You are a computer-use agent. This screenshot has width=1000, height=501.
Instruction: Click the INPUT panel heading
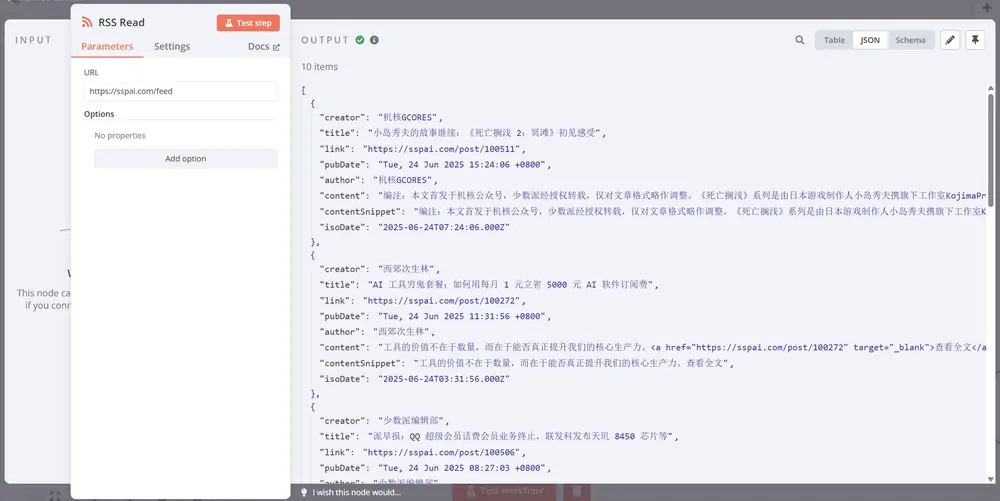tap(33, 40)
